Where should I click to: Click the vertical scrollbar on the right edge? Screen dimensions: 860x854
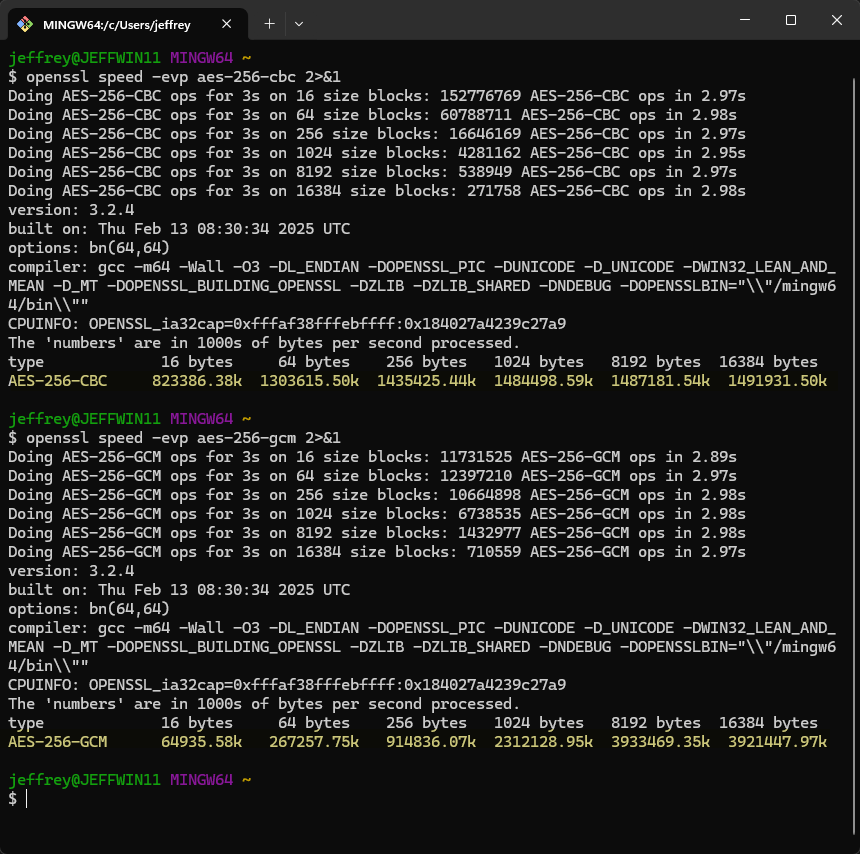coord(854,444)
